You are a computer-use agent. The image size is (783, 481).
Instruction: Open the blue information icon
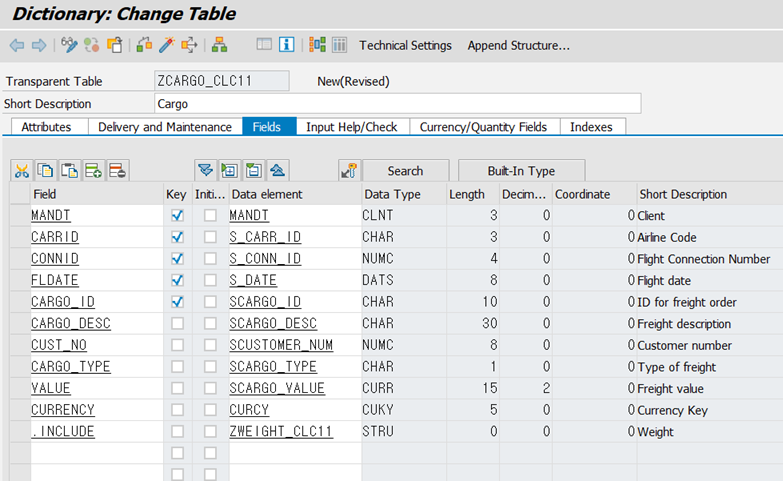(287, 44)
